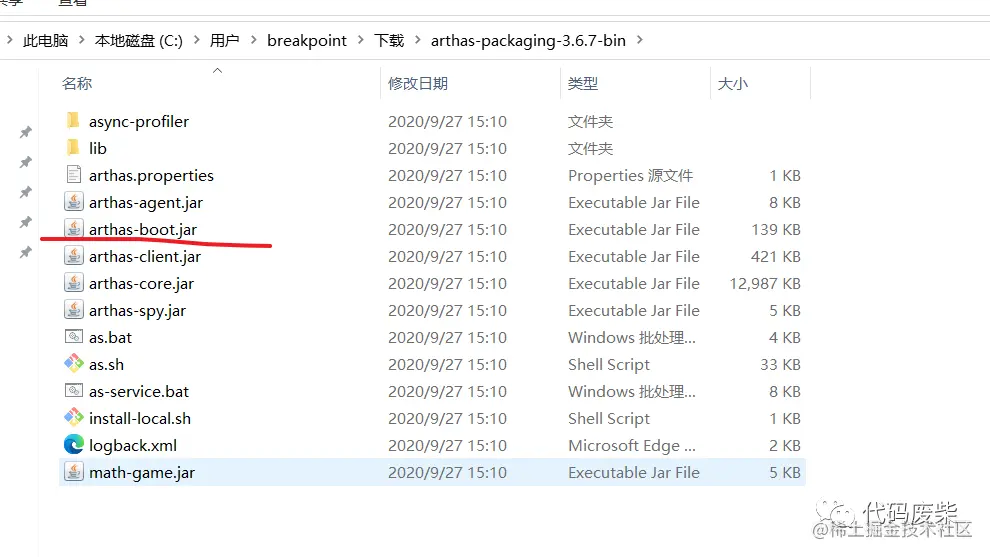Viewport: 990px width, 557px height.
Task: Select the file name arthas-boot.jar
Action: [143, 229]
